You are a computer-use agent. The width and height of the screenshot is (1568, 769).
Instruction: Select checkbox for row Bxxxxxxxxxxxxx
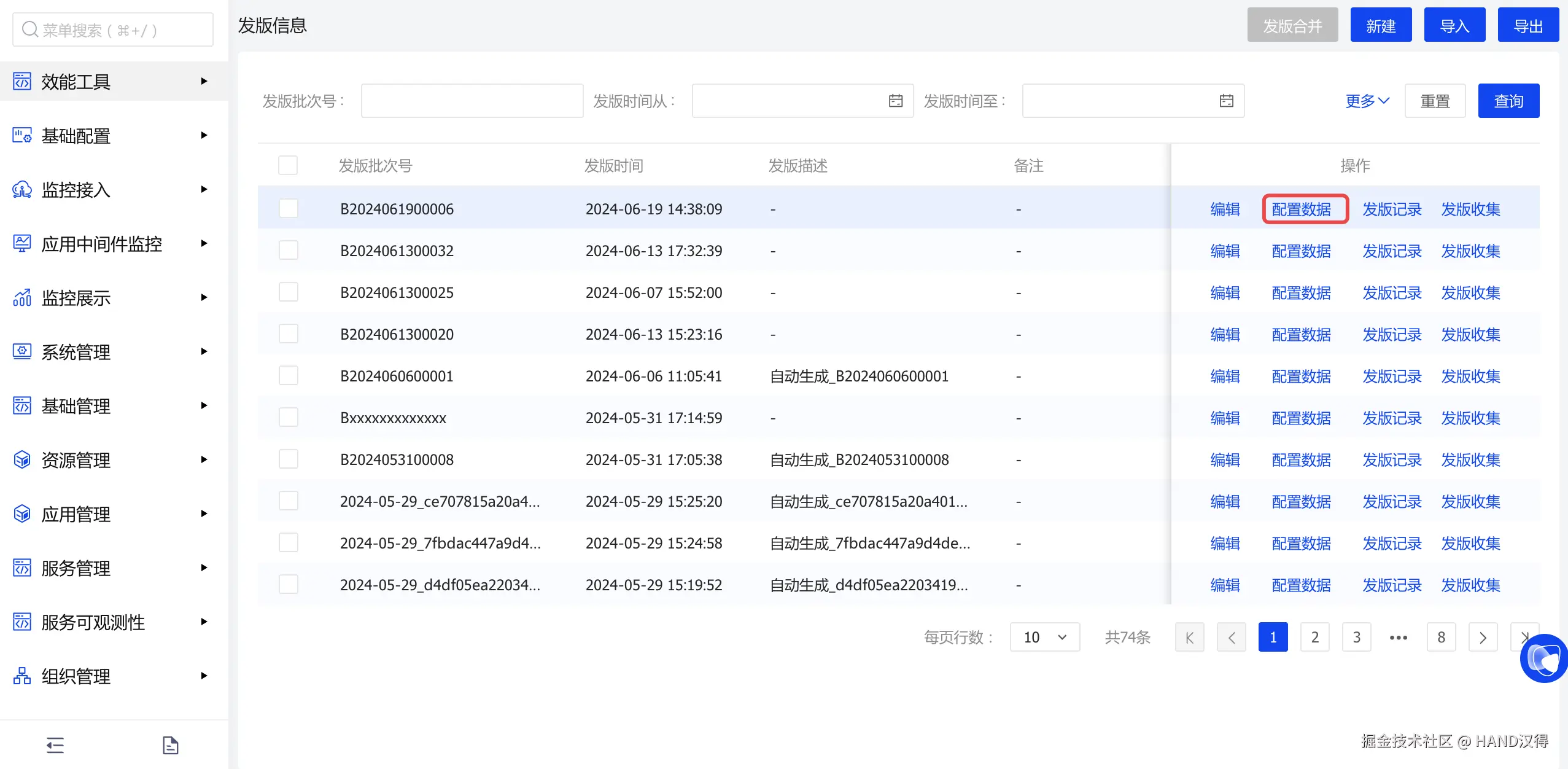pos(288,418)
